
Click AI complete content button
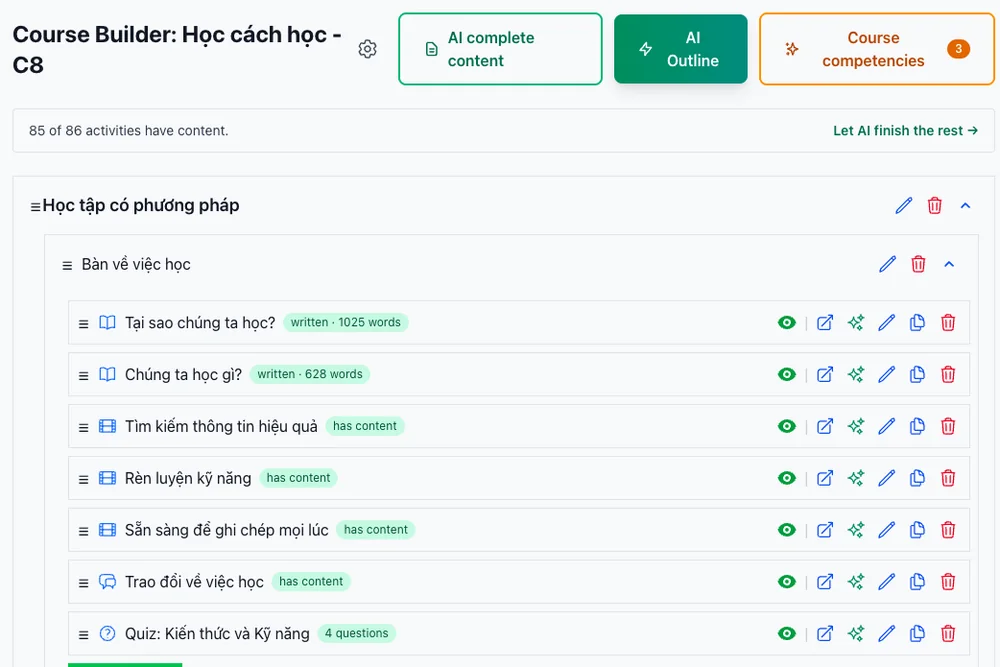(x=500, y=49)
